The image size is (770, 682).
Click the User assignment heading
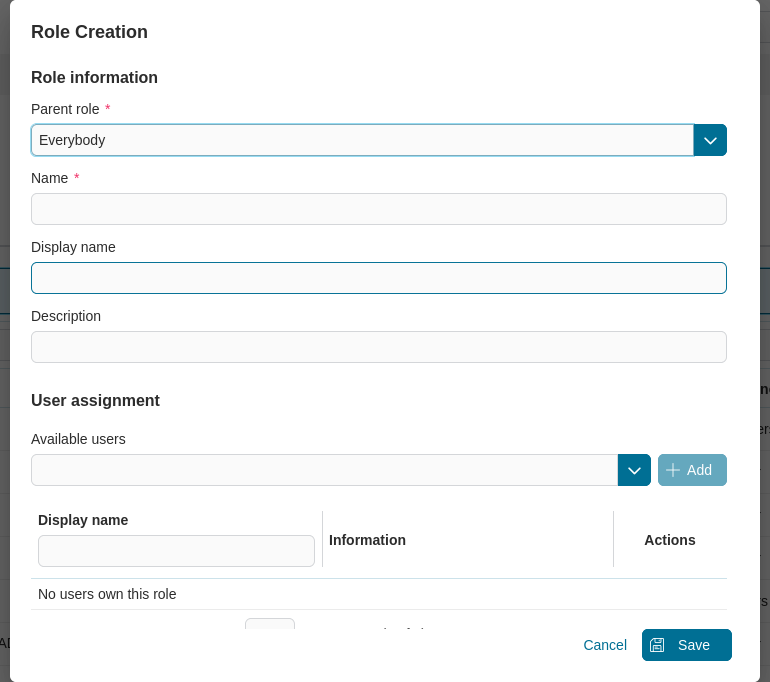[95, 401]
